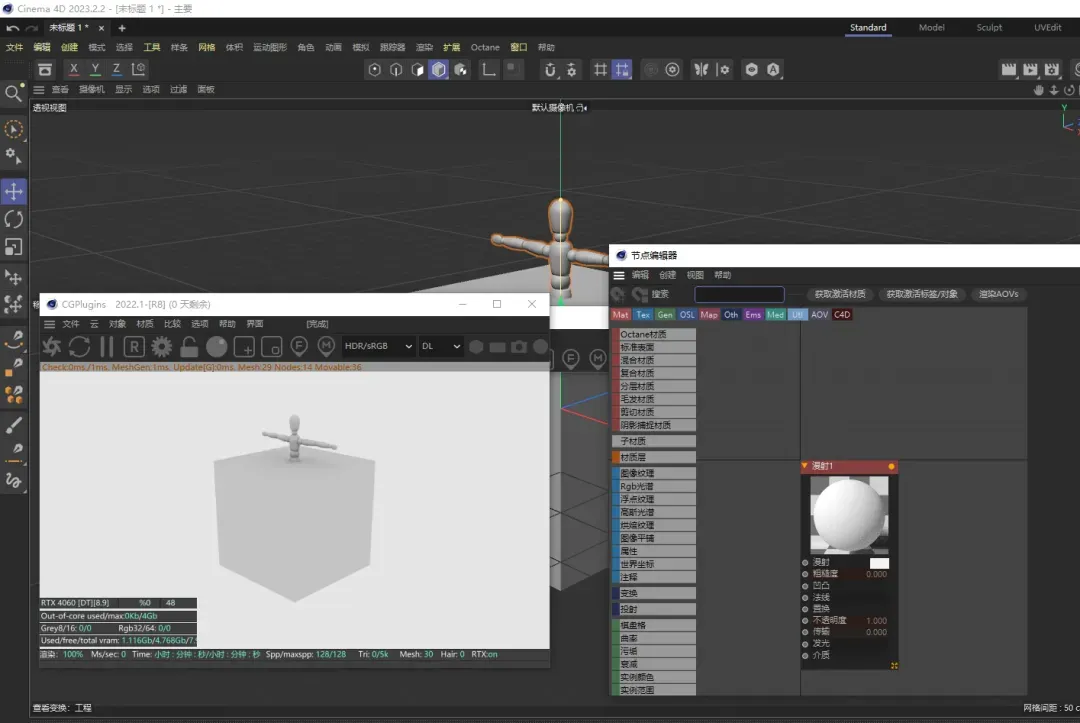Viewport: 1080px width, 723px height.
Task: Restart render with the circular arrows icon
Action: [x=79, y=347]
